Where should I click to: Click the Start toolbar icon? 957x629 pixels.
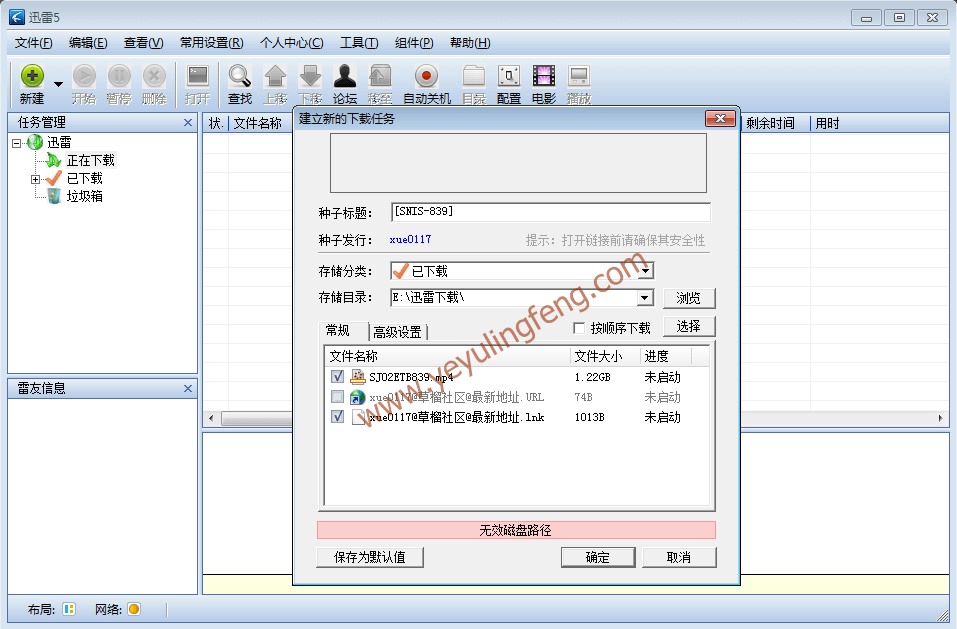(84, 76)
